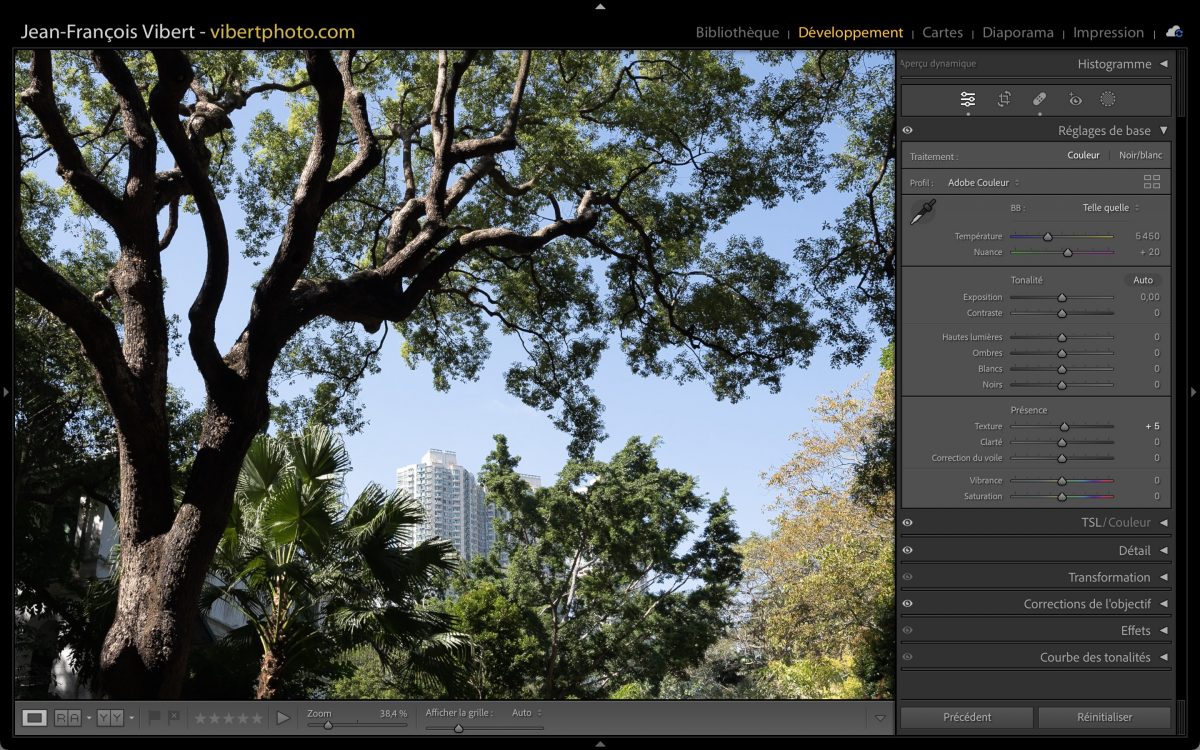The width and height of the screenshot is (1200, 750).
Task: Click the flag as picked icon
Action: [x=154, y=717]
